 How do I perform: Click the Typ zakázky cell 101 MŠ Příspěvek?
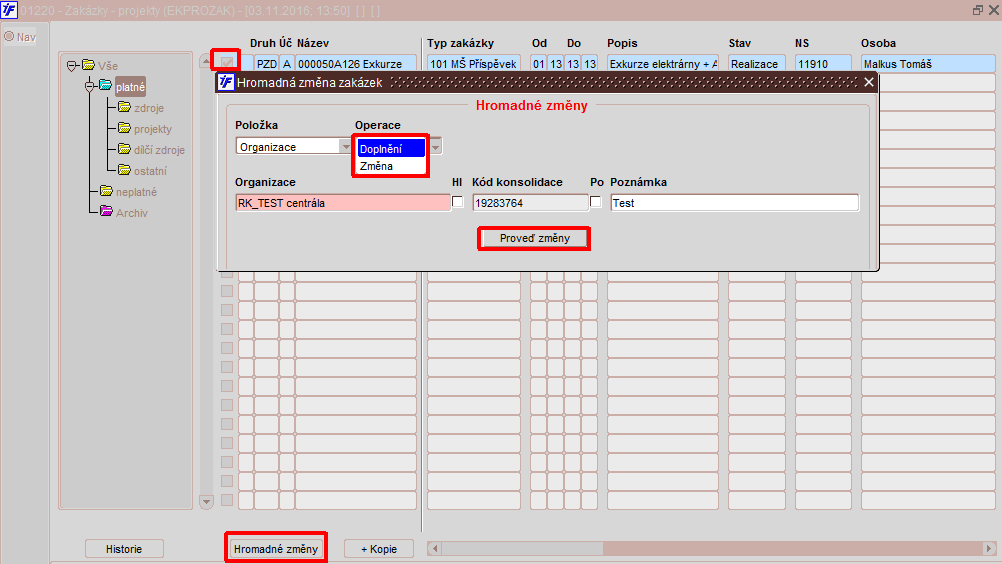474,64
